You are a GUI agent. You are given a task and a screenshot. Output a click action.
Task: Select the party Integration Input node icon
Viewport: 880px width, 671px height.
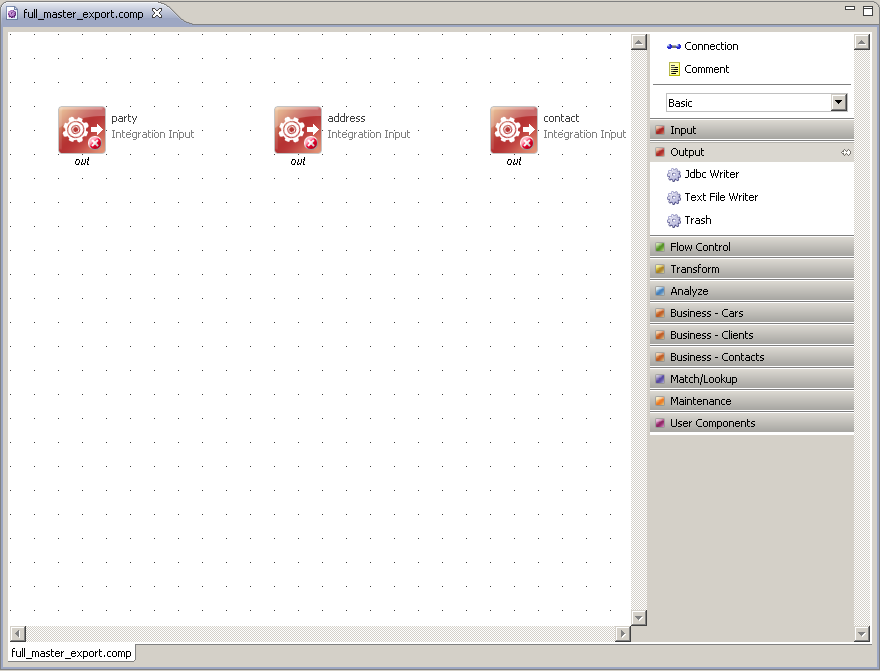(81, 130)
